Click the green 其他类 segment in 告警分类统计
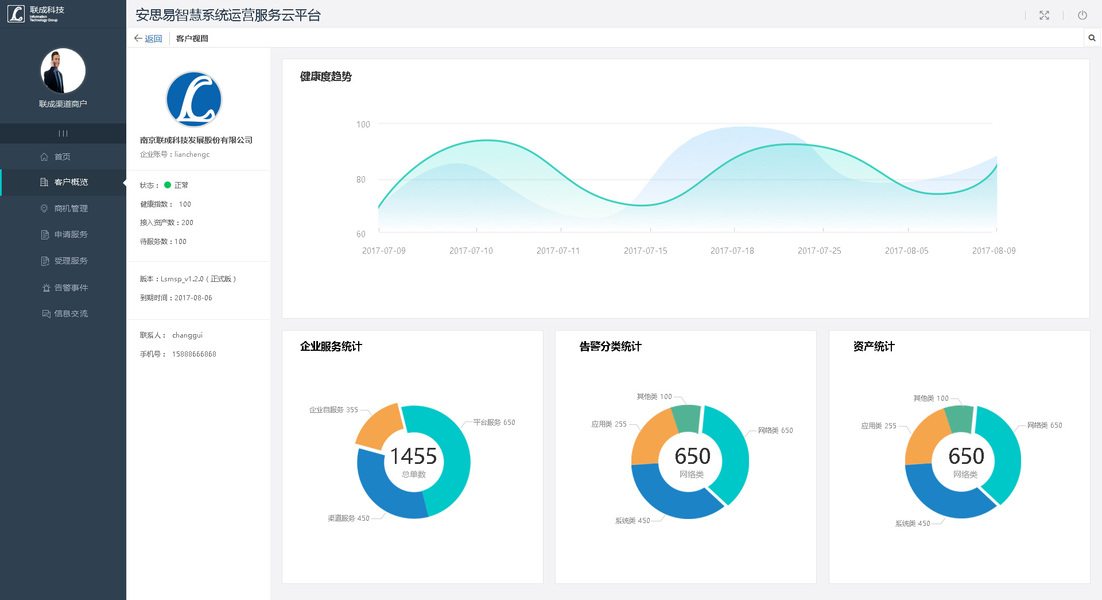Image resolution: width=1102 pixels, height=600 pixels. click(x=686, y=418)
